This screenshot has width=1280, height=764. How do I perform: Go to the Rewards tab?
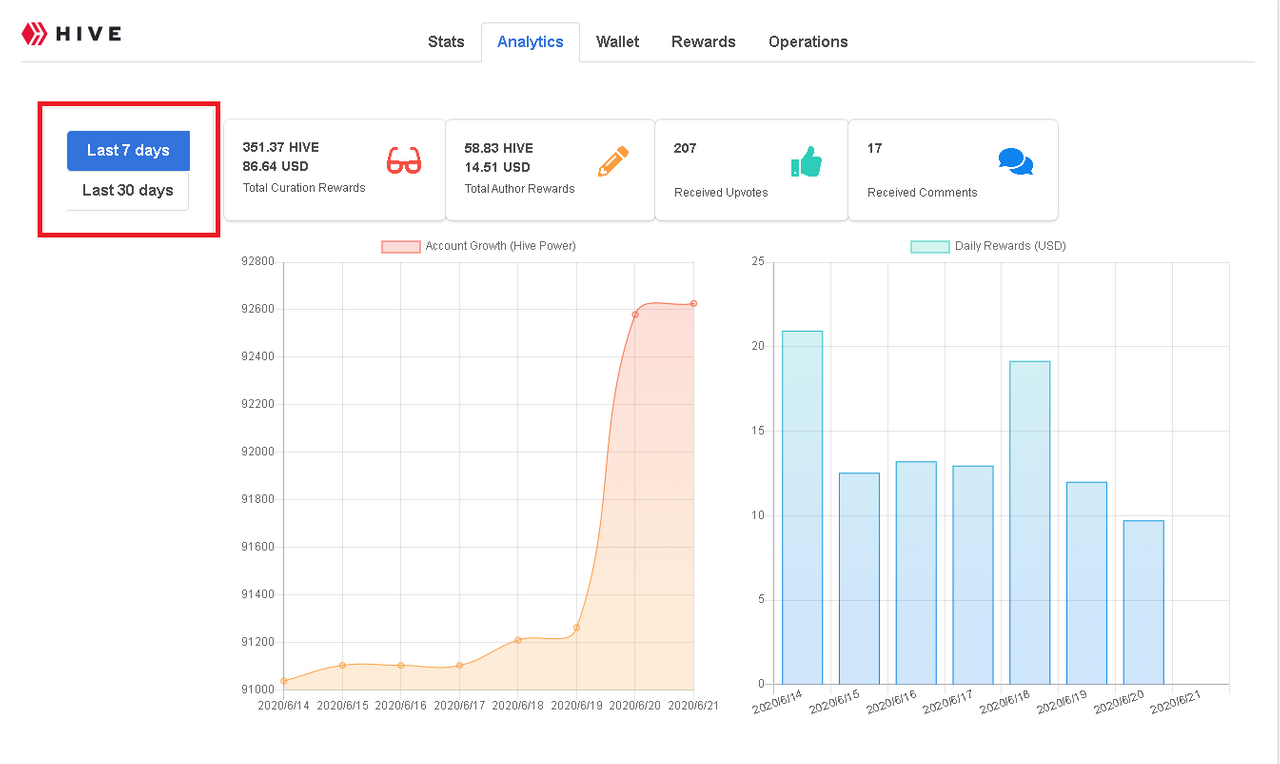tap(703, 42)
